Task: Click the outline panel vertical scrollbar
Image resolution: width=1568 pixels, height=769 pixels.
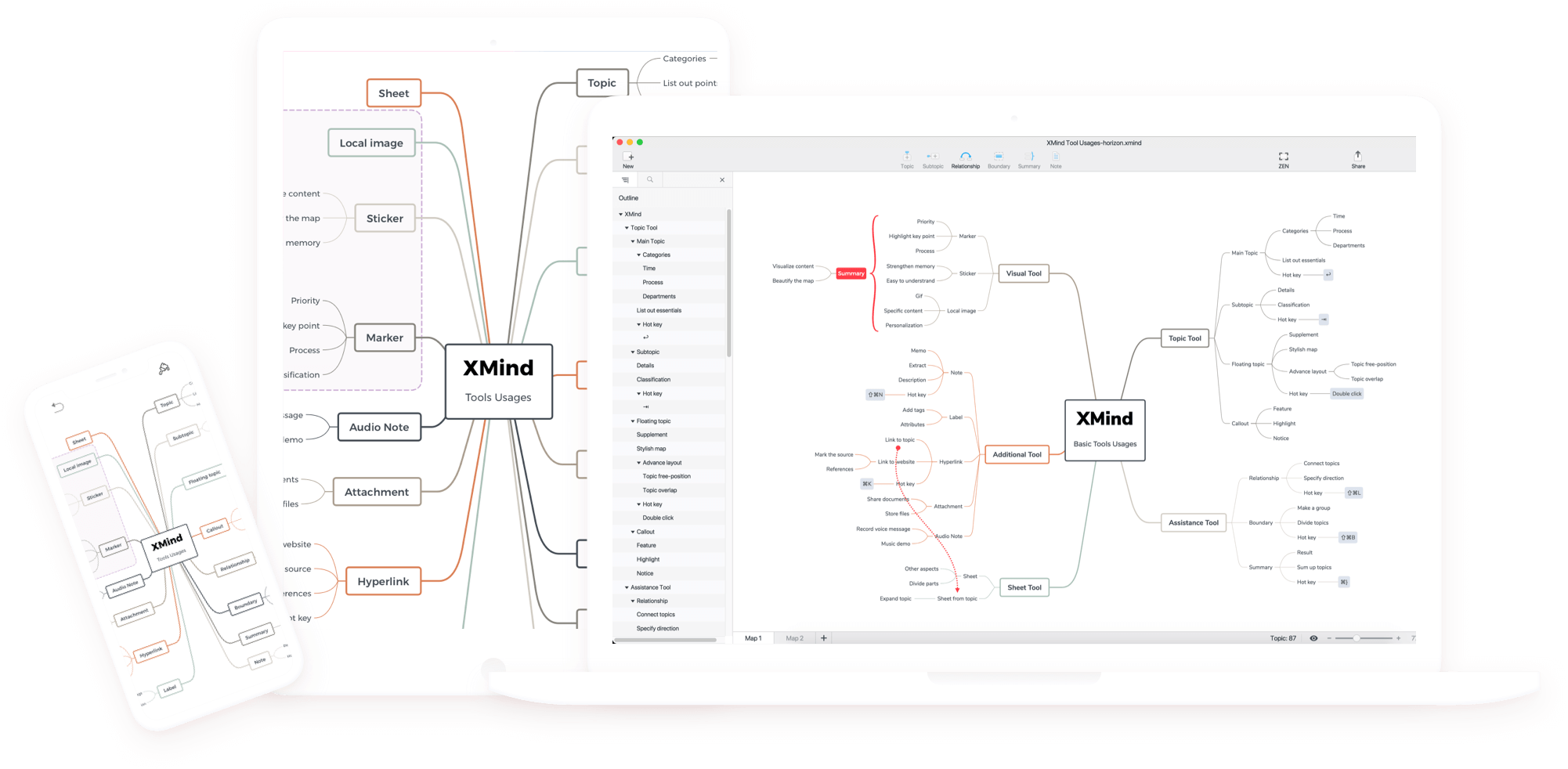Action: (x=729, y=283)
